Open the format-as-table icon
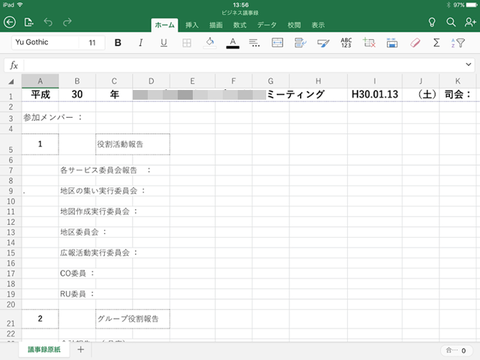This screenshot has height=360, width=480. pyautogui.click(x=300, y=43)
